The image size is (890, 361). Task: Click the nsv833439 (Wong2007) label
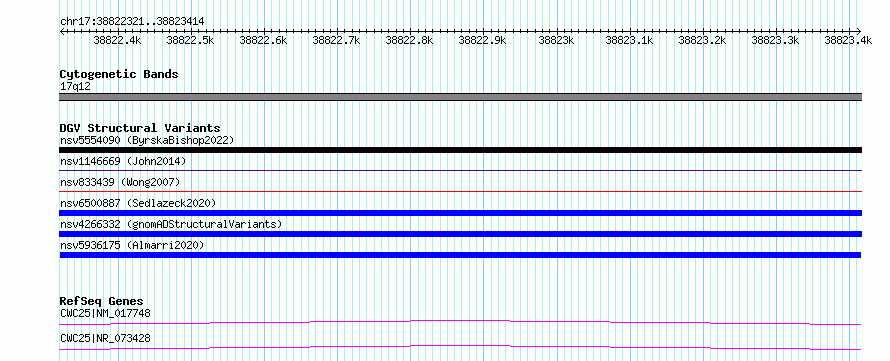[x=120, y=182]
